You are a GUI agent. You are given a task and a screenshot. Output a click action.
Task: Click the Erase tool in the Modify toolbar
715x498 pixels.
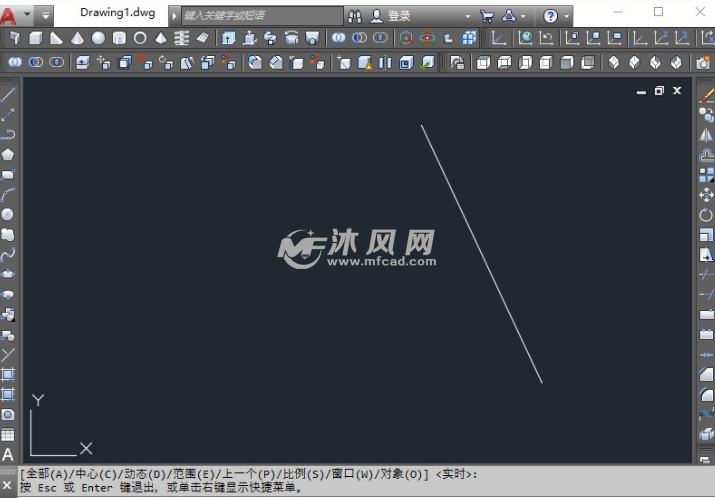(706, 95)
